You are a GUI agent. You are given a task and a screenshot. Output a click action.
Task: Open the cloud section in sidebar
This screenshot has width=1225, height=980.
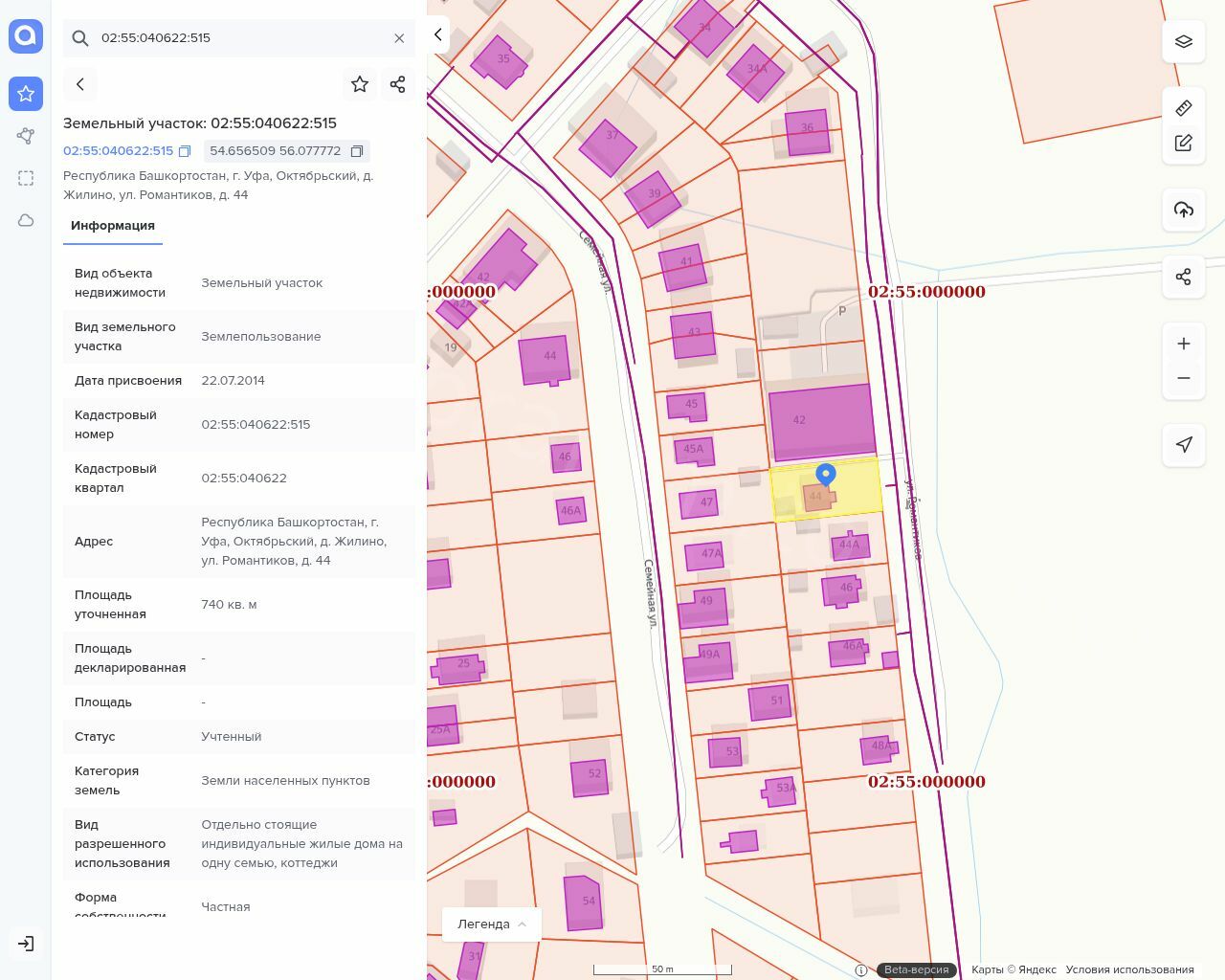point(26,220)
